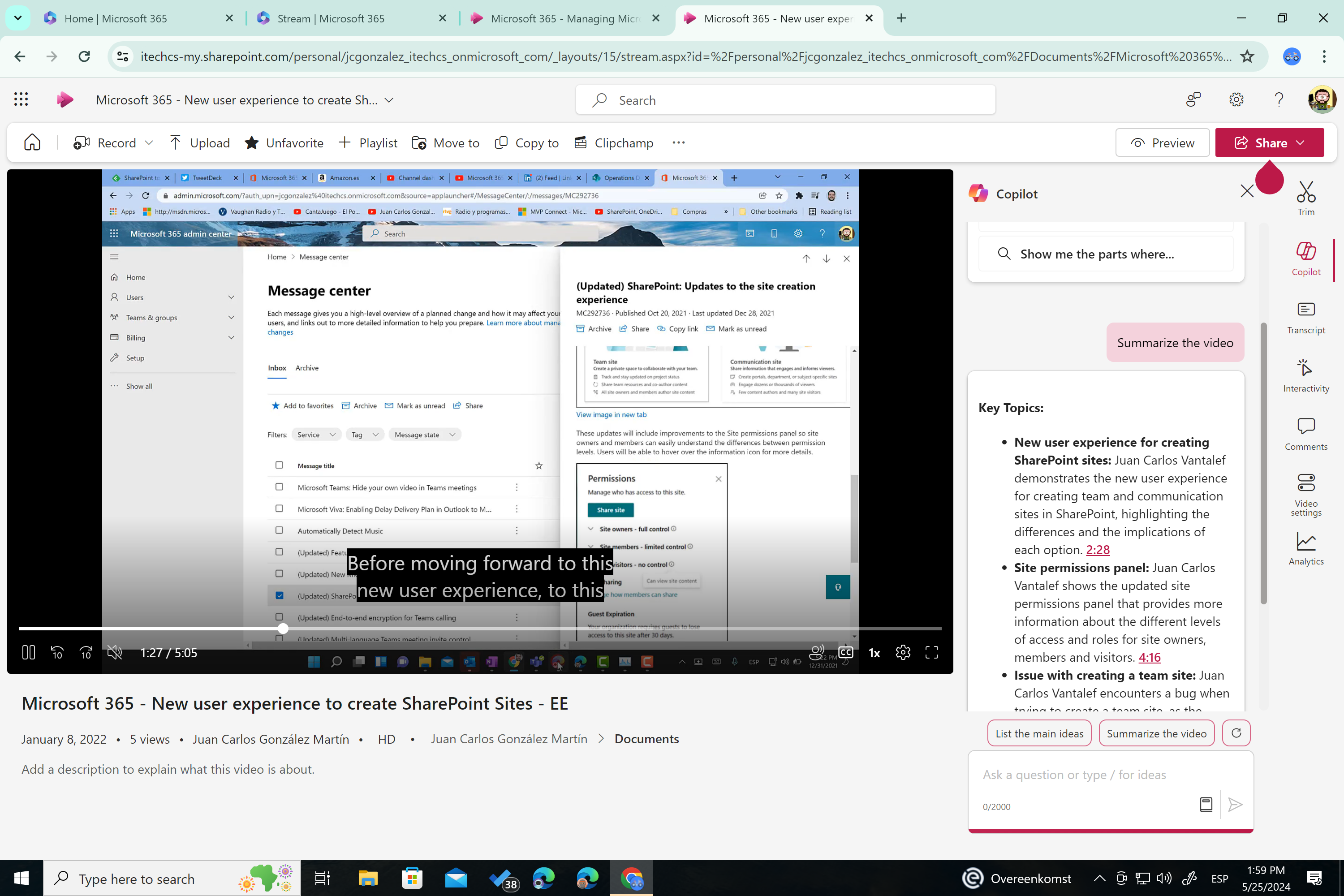
Task: Click the Summarize the video button
Action: (x=1157, y=733)
